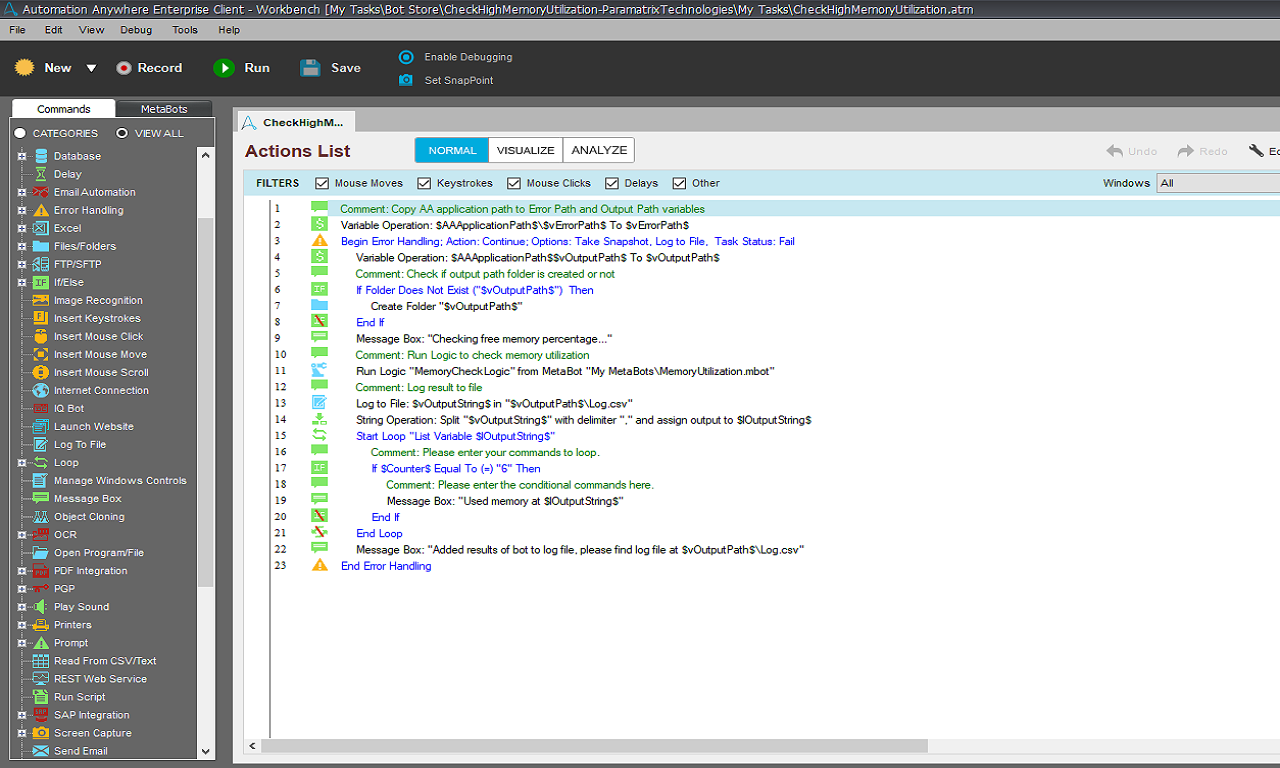1280x768 pixels.
Task: Select action line 11 Run Logic MemoryCheckLogic
Action: [x=565, y=371]
